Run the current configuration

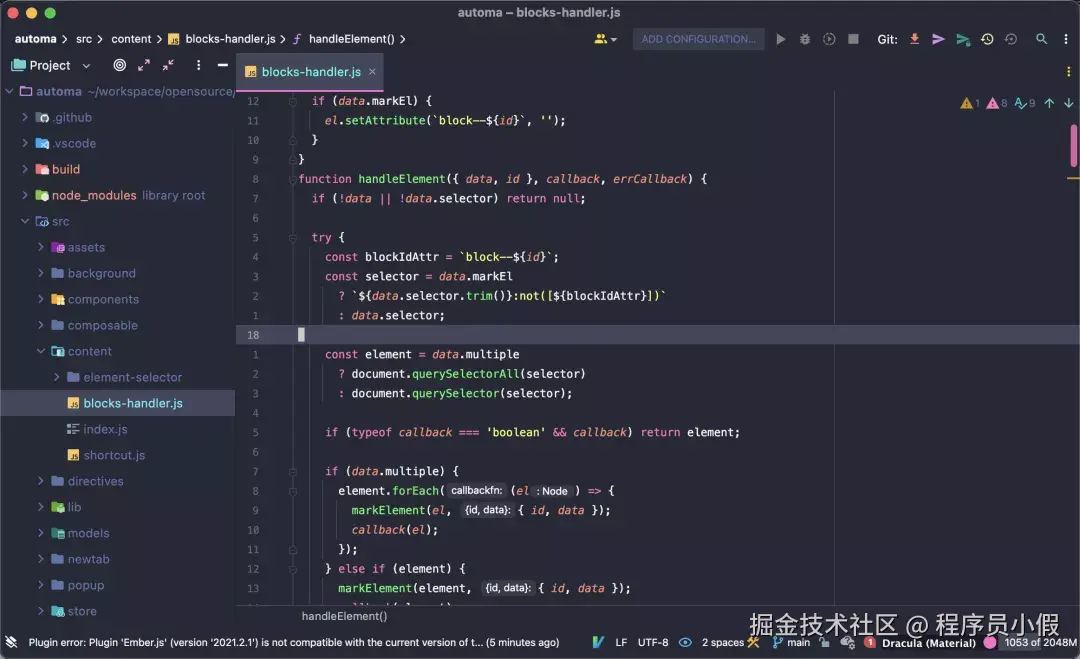coord(780,39)
